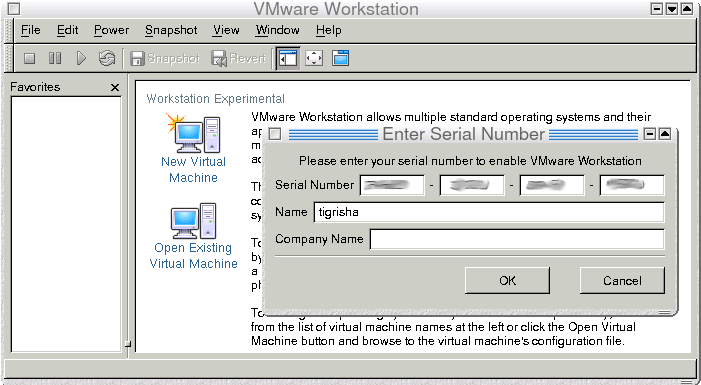Open the Help menu

click(329, 30)
